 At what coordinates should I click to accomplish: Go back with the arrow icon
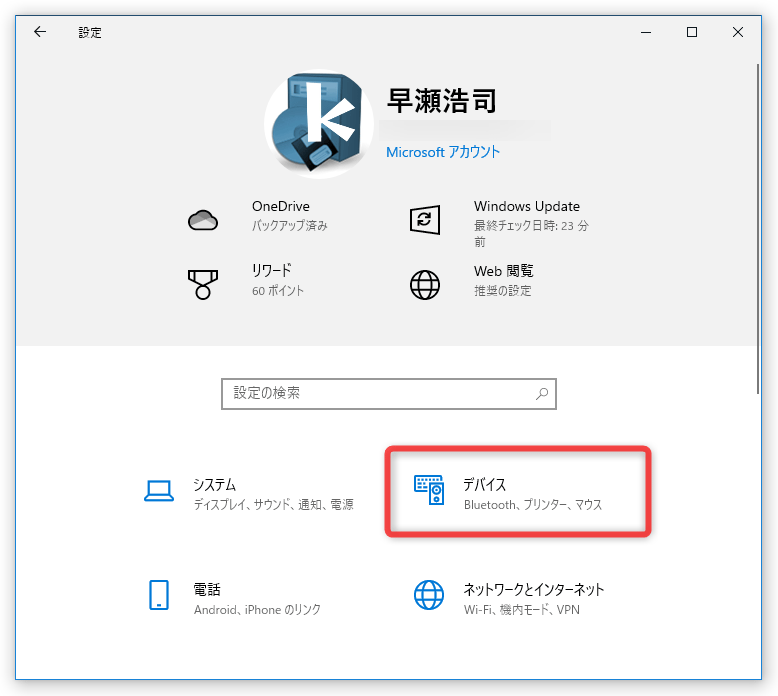tap(40, 32)
